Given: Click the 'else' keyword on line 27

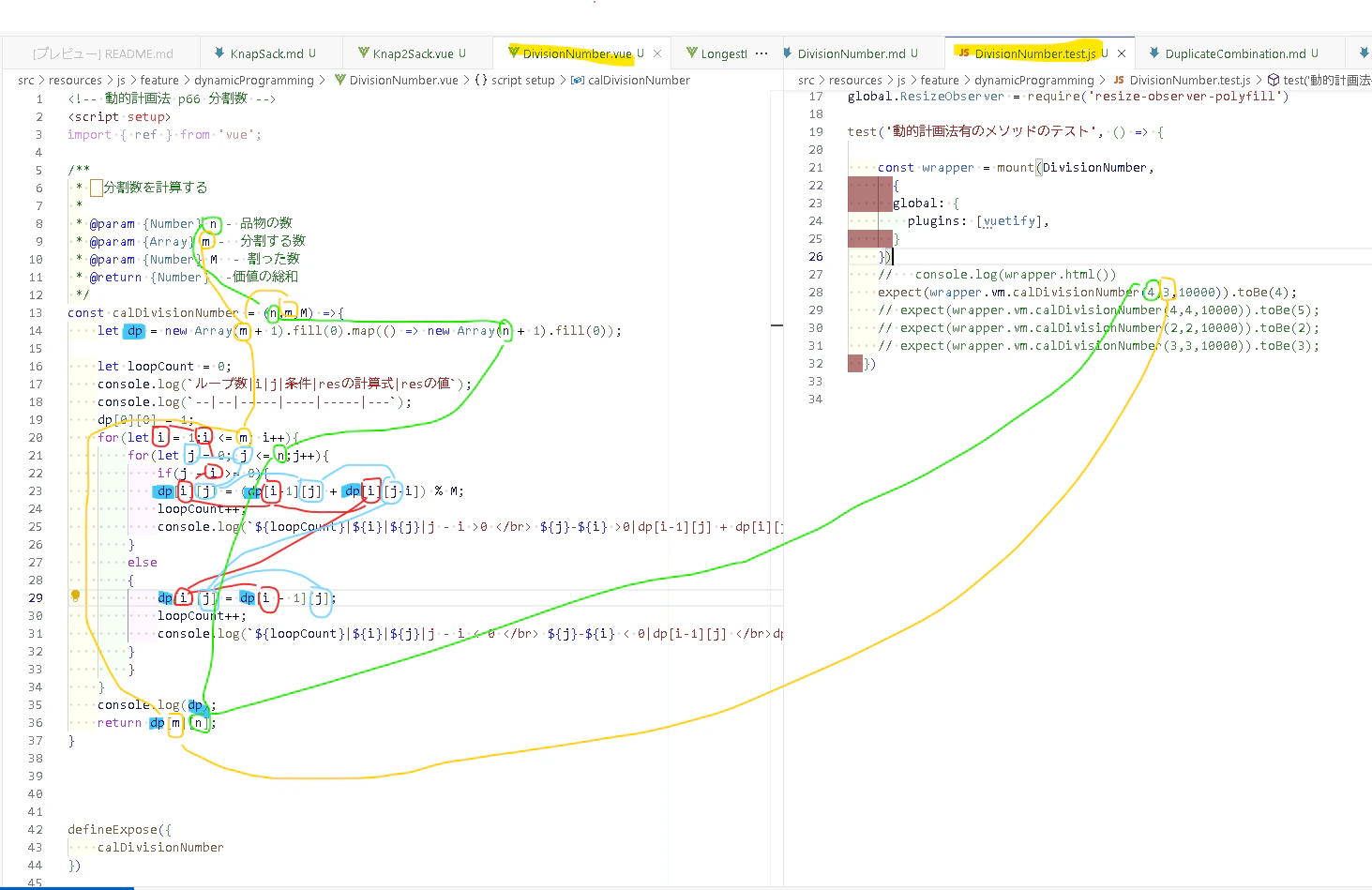Looking at the screenshot, I should coord(143,563).
